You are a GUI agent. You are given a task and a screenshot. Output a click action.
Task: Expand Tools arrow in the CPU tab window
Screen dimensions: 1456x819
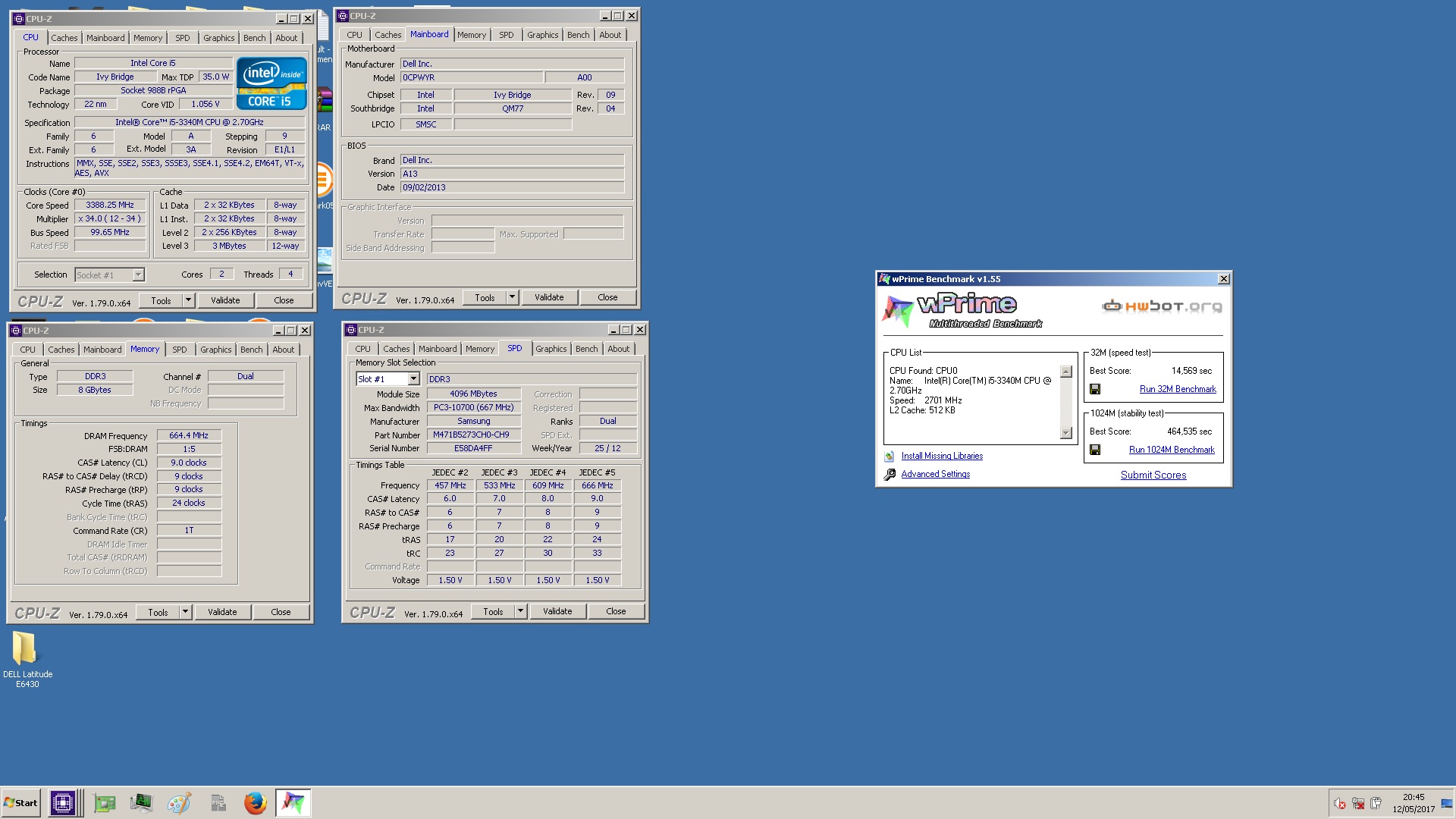[188, 300]
